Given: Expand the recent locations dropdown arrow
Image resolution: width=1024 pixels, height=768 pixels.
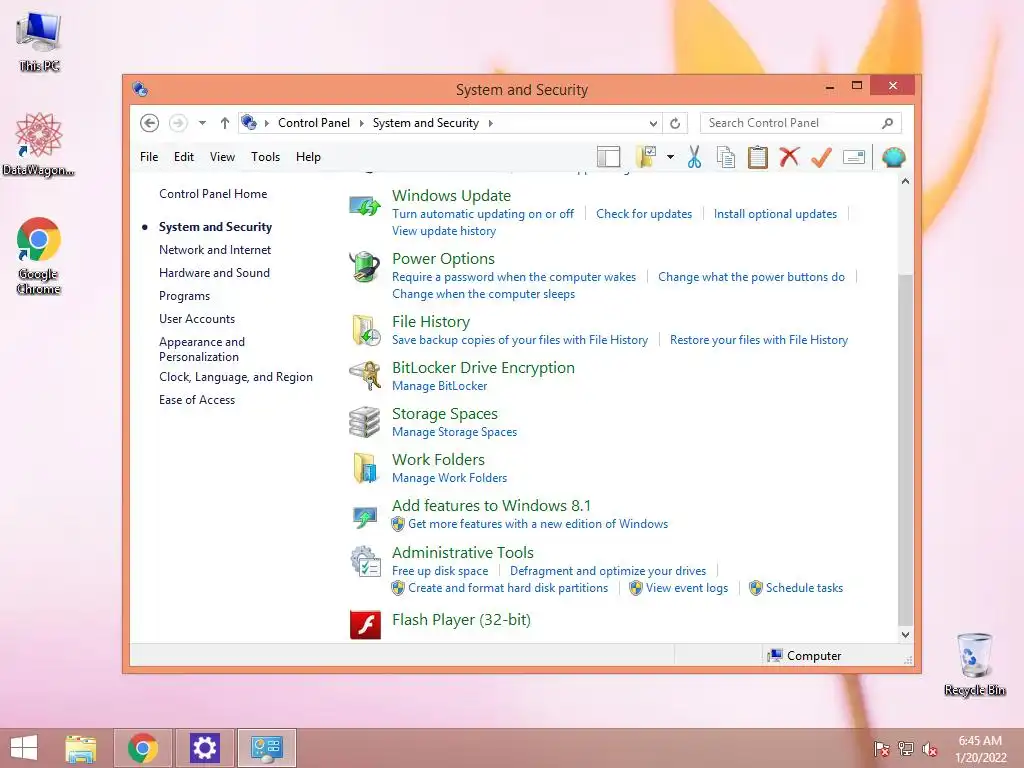Looking at the screenshot, I should pos(202,123).
